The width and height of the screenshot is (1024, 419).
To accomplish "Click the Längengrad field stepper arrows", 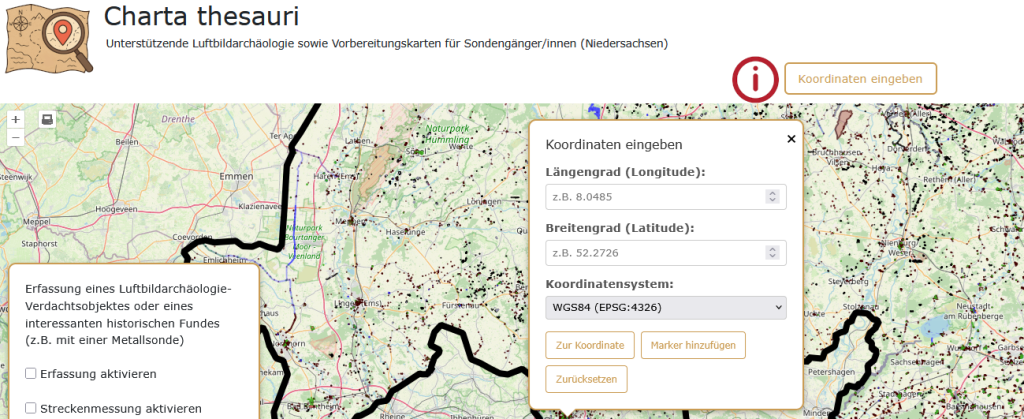I will 772,196.
